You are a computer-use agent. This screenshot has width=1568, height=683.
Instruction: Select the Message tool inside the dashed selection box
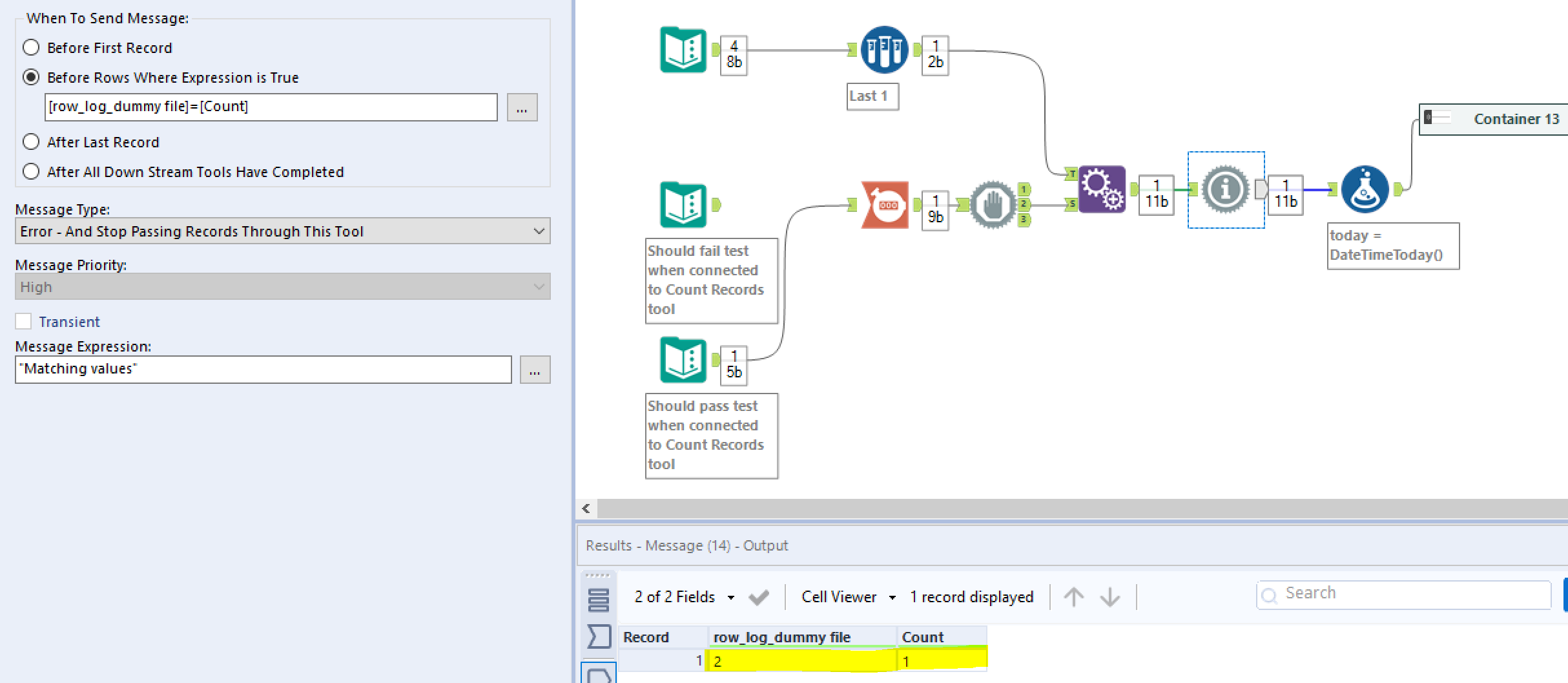[1226, 189]
